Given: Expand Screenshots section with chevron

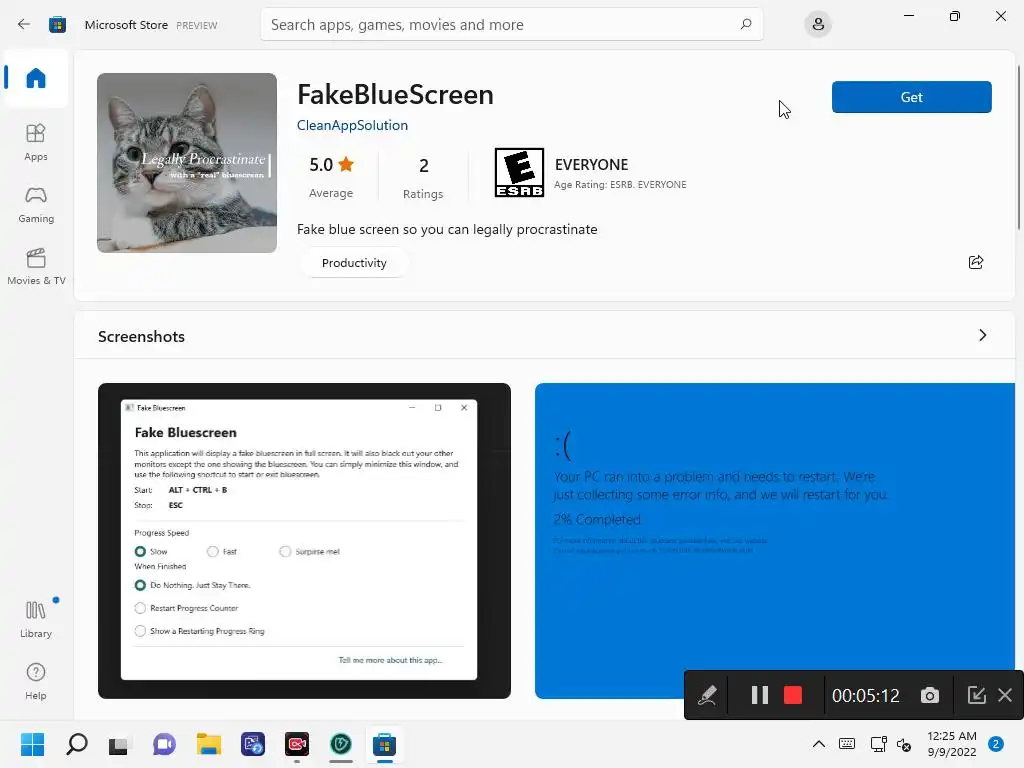Looking at the screenshot, I should tap(982, 335).
